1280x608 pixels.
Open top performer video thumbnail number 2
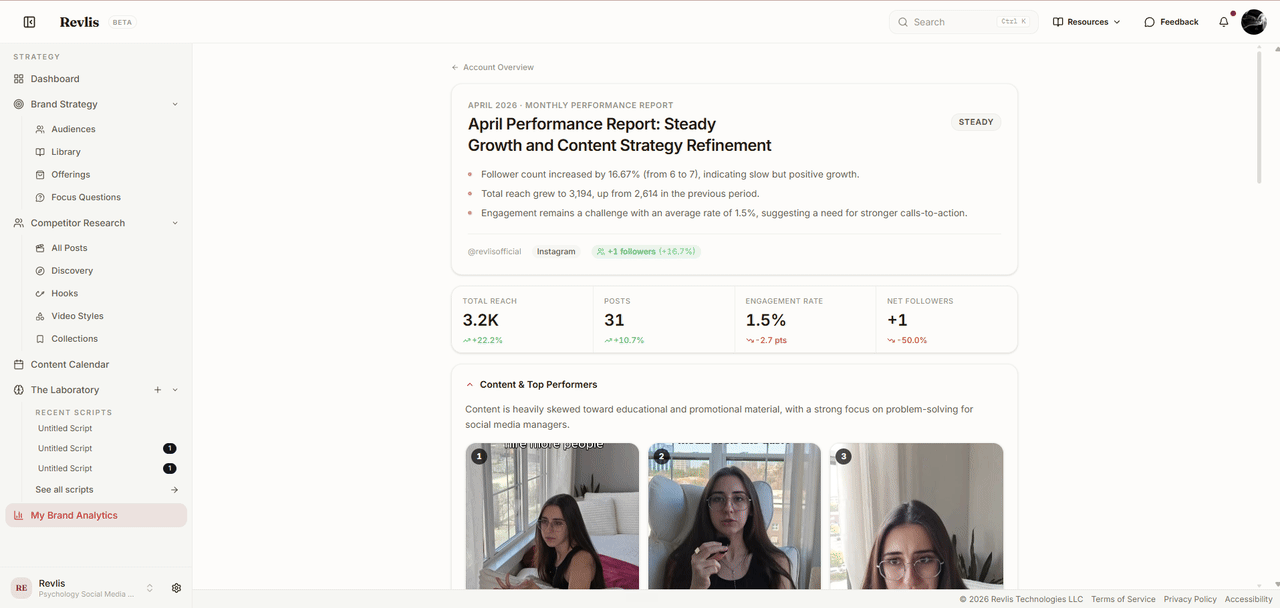coord(734,516)
